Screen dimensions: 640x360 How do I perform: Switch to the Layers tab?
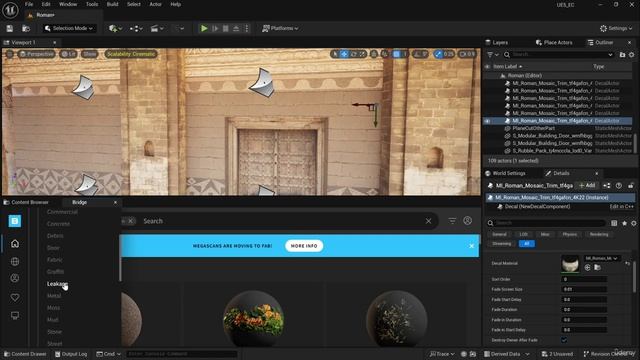pyautogui.click(x=497, y=42)
